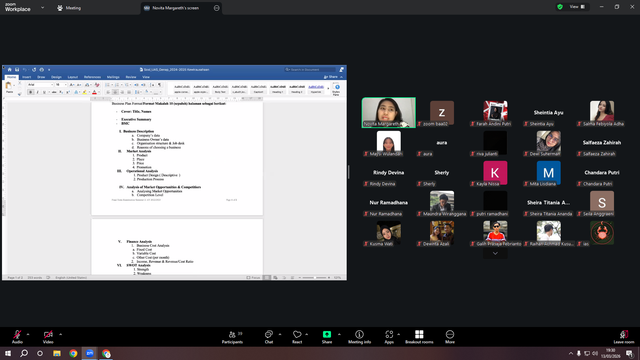Viewport: 640px width, 360px height.
Task: Click the Nur Ramadhana name tile
Action: point(389,202)
